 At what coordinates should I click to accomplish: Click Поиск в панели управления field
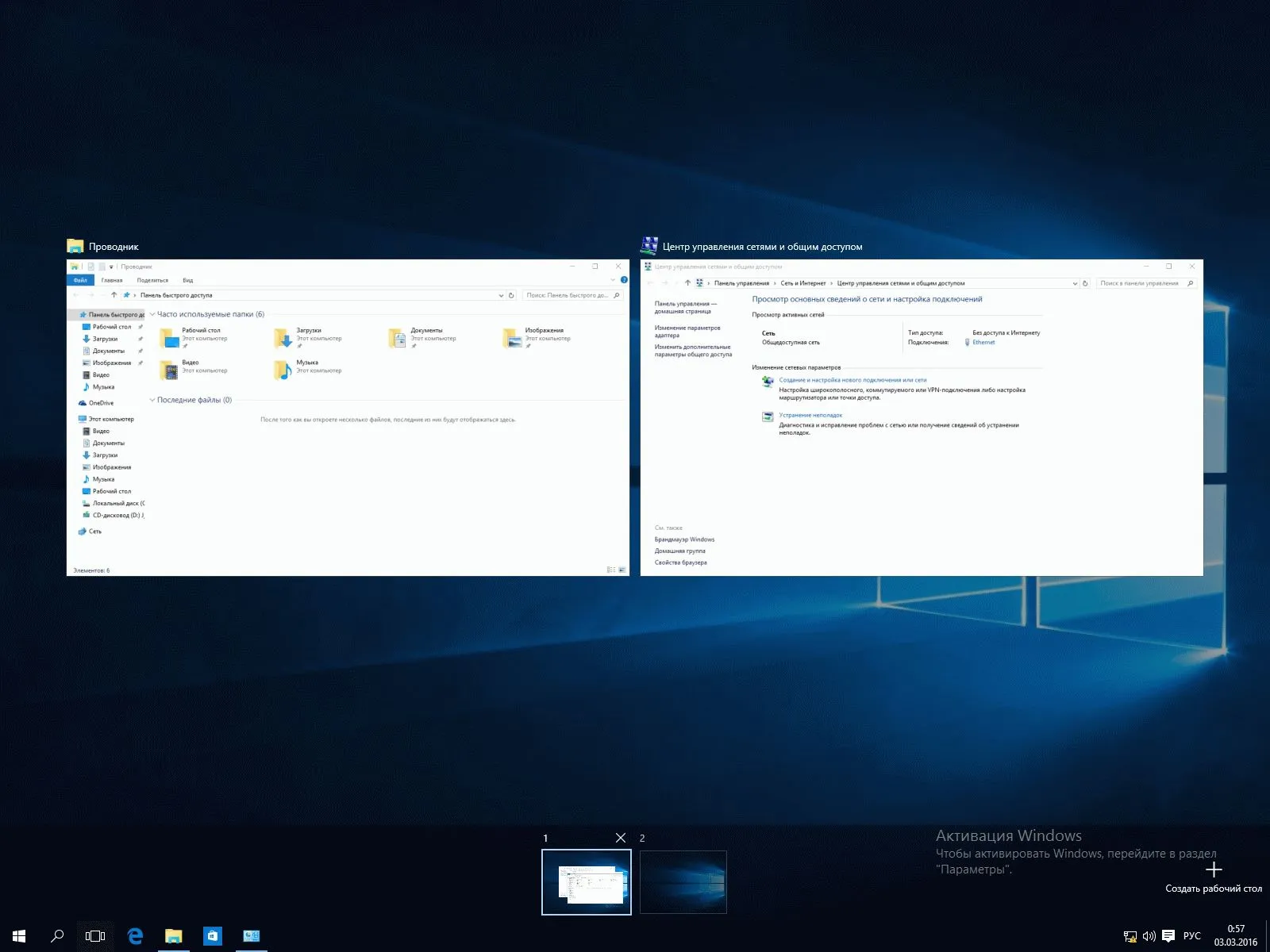click(x=1146, y=283)
